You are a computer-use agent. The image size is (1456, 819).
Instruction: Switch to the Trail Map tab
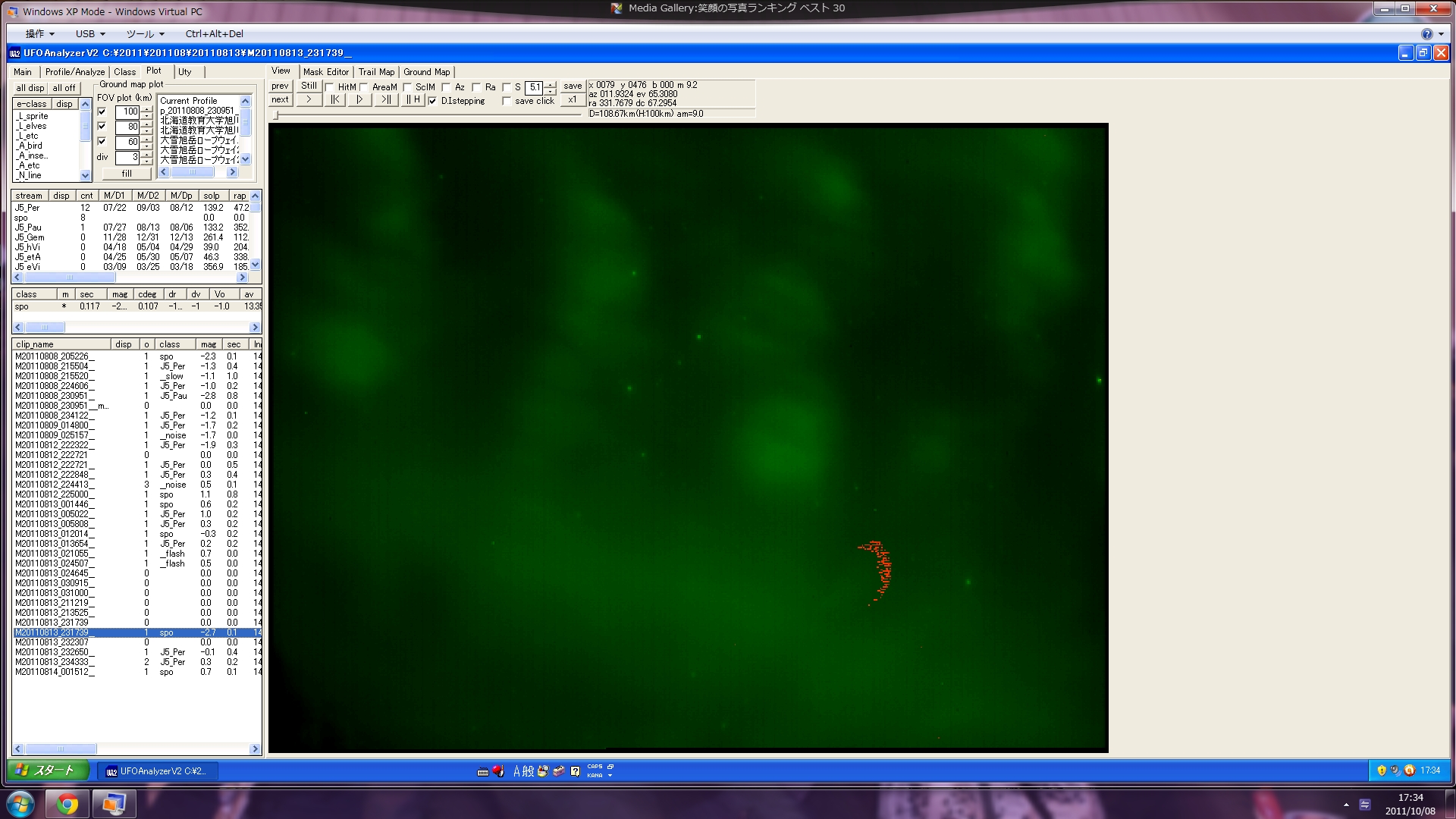(376, 72)
